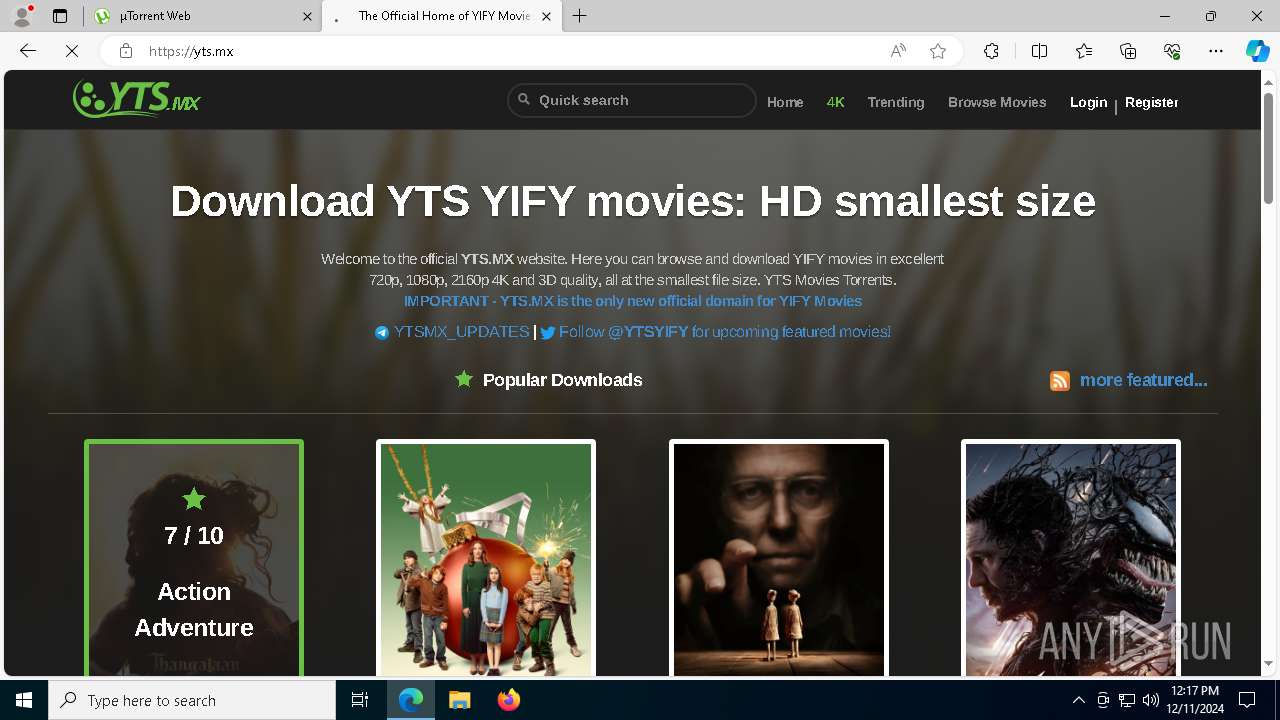Open the Follow @YTSYIFY link
Image resolution: width=1280 pixels, height=720 pixels.
click(x=724, y=332)
